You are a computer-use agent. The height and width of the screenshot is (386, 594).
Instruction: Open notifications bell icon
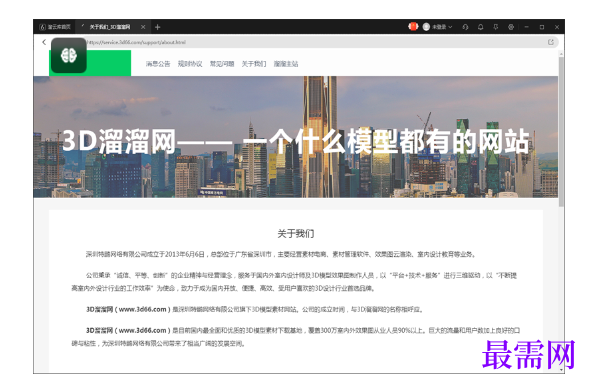click(480, 27)
